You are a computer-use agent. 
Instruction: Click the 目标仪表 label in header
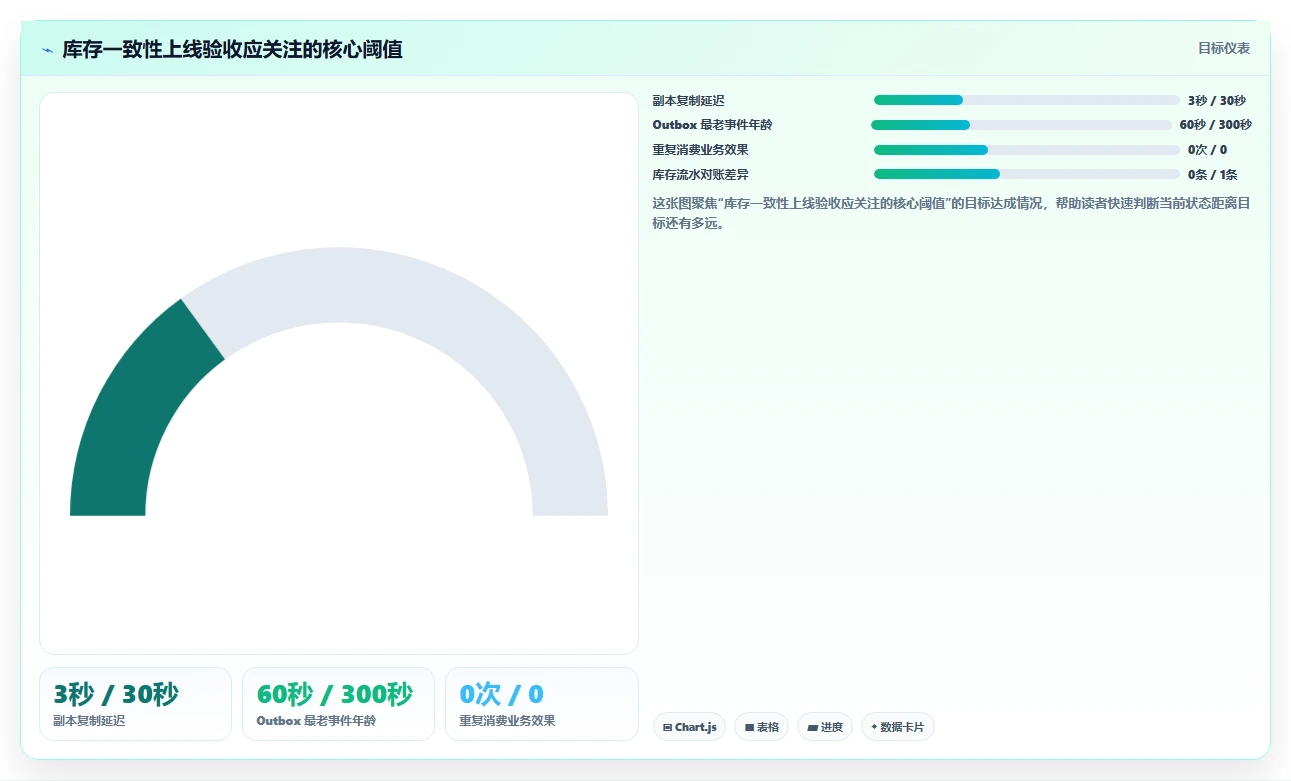[x=1224, y=48]
